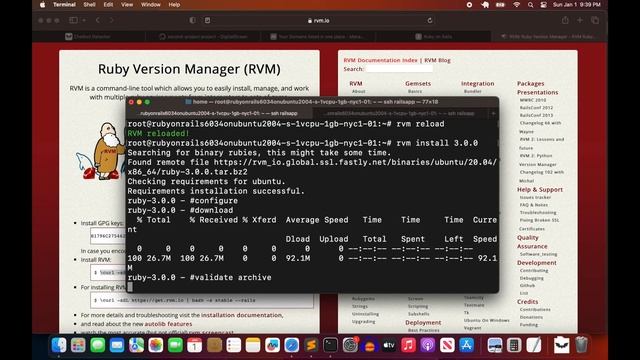Screen dimensions: 640x360
Task: Open the RVM Documentation Index link
Action: (380, 60)
